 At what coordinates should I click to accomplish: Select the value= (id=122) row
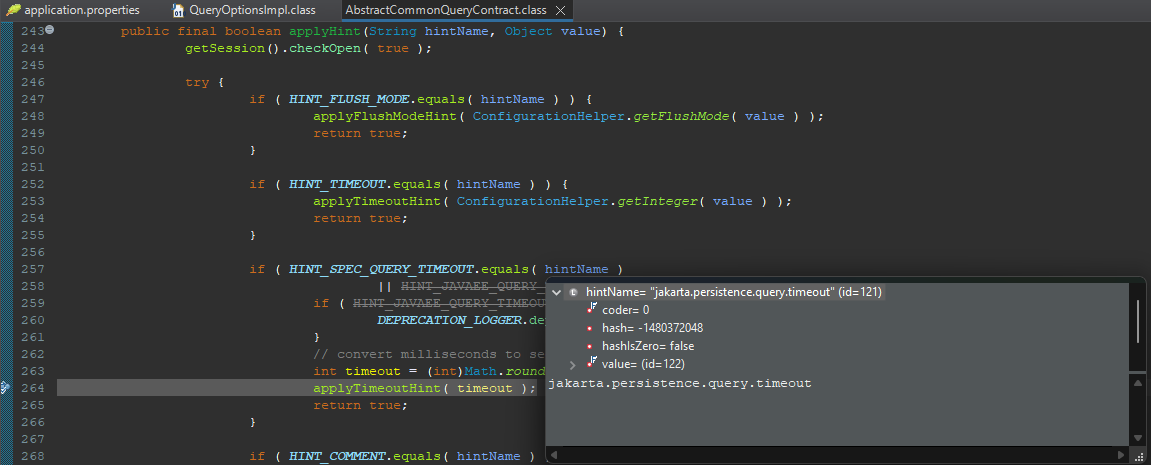[643, 364]
